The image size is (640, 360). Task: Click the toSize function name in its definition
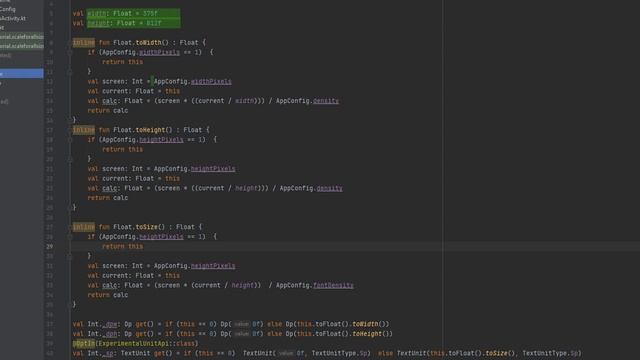(x=147, y=227)
